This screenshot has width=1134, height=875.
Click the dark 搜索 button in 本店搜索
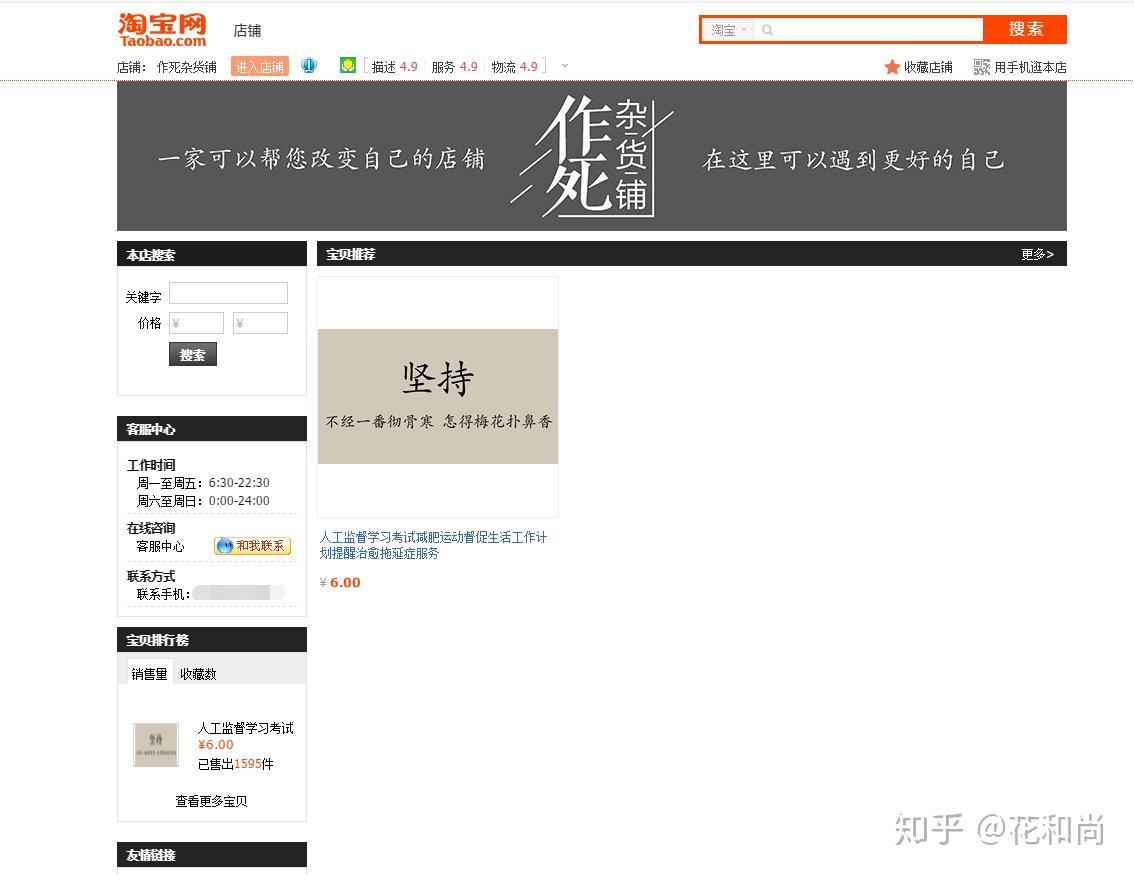coord(192,354)
